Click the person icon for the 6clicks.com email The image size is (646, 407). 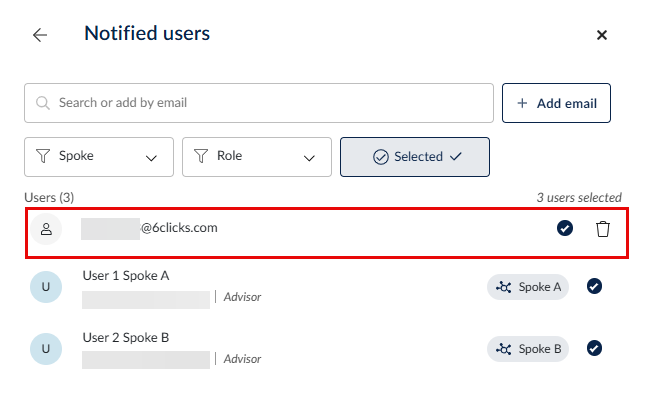pyautogui.click(x=45, y=229)
